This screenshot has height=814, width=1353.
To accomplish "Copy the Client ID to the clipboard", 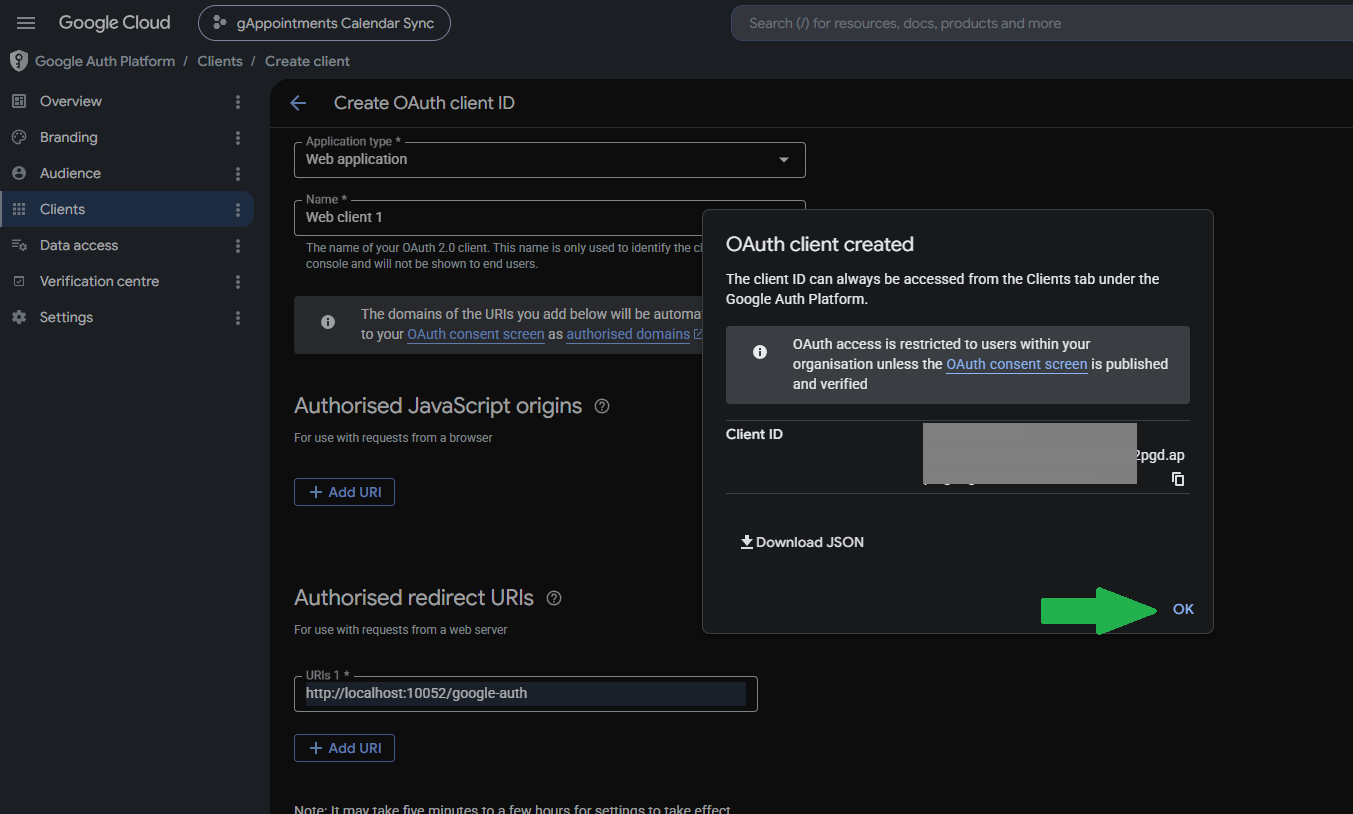I will pos(1178,479).
